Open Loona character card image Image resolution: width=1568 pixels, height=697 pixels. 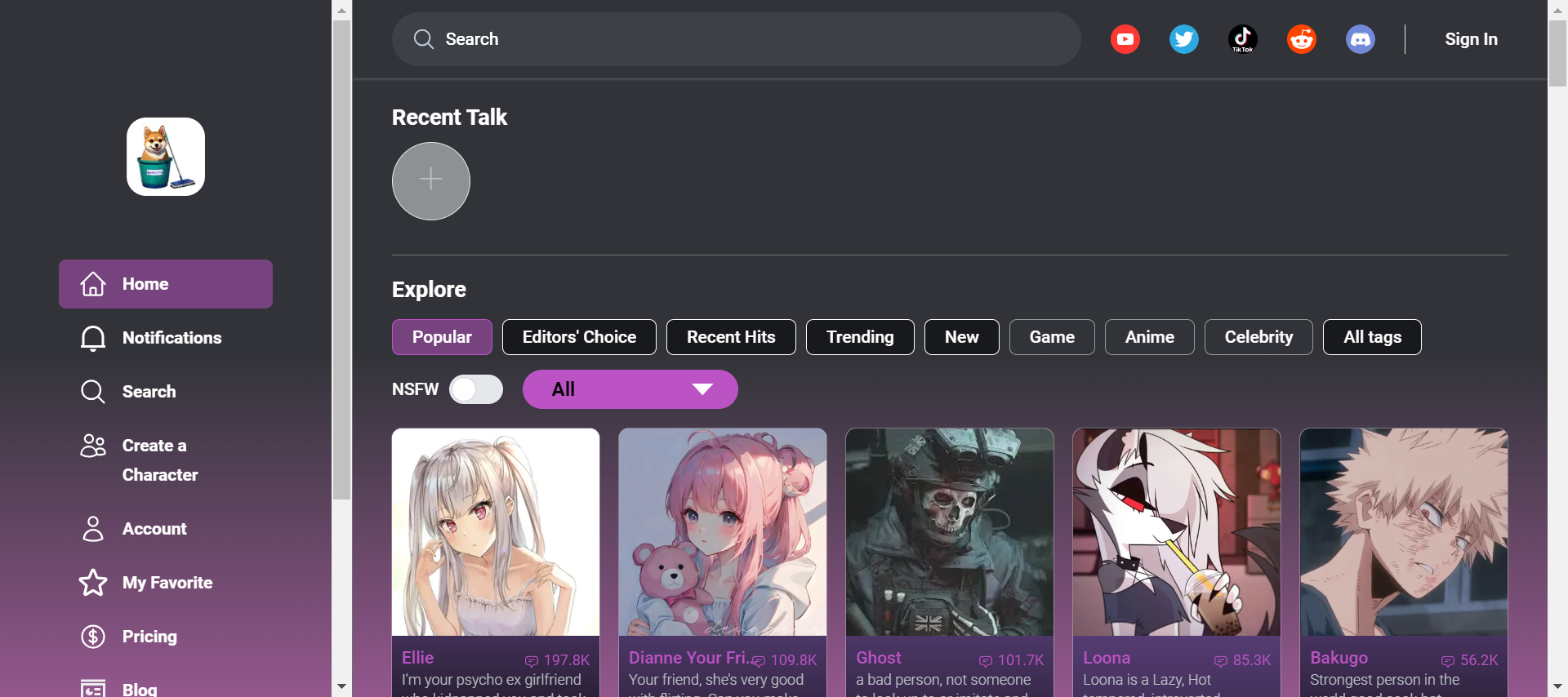[1177, 532]
